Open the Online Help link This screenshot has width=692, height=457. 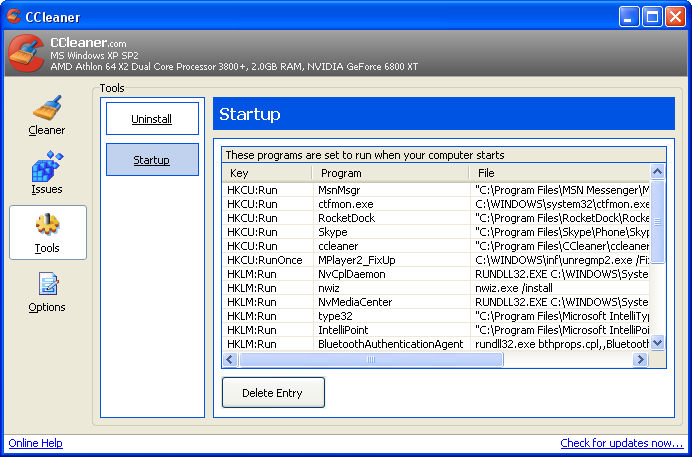tap(35, 443)
